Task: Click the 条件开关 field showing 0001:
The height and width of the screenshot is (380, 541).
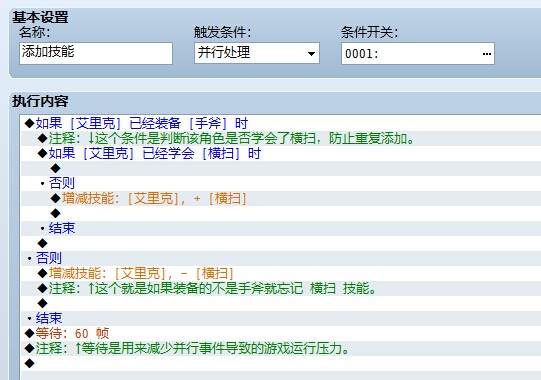Action: pyautogui.click(x=418, y=53)
